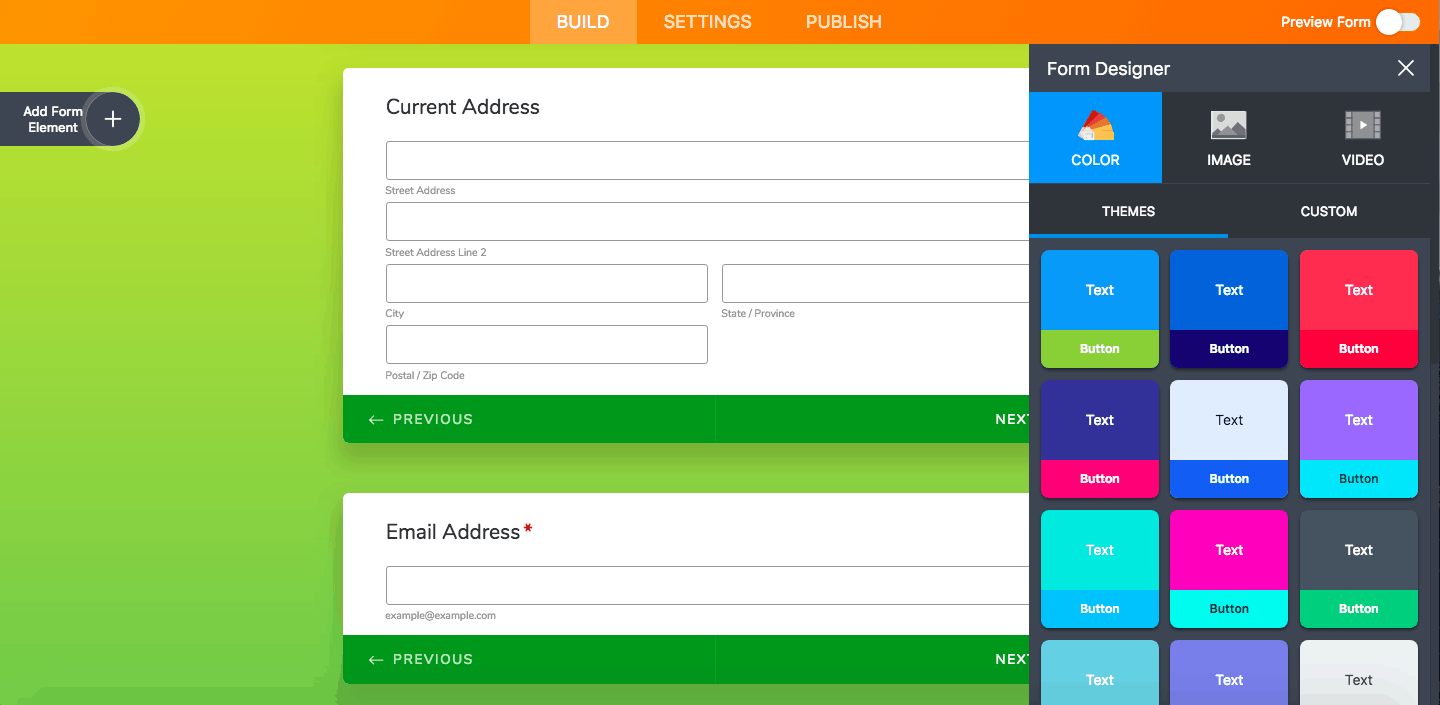The width and height of the screenshot is (1440, 705).
Task: Switch to the SETTINGS tab
Action: [708, 22]
